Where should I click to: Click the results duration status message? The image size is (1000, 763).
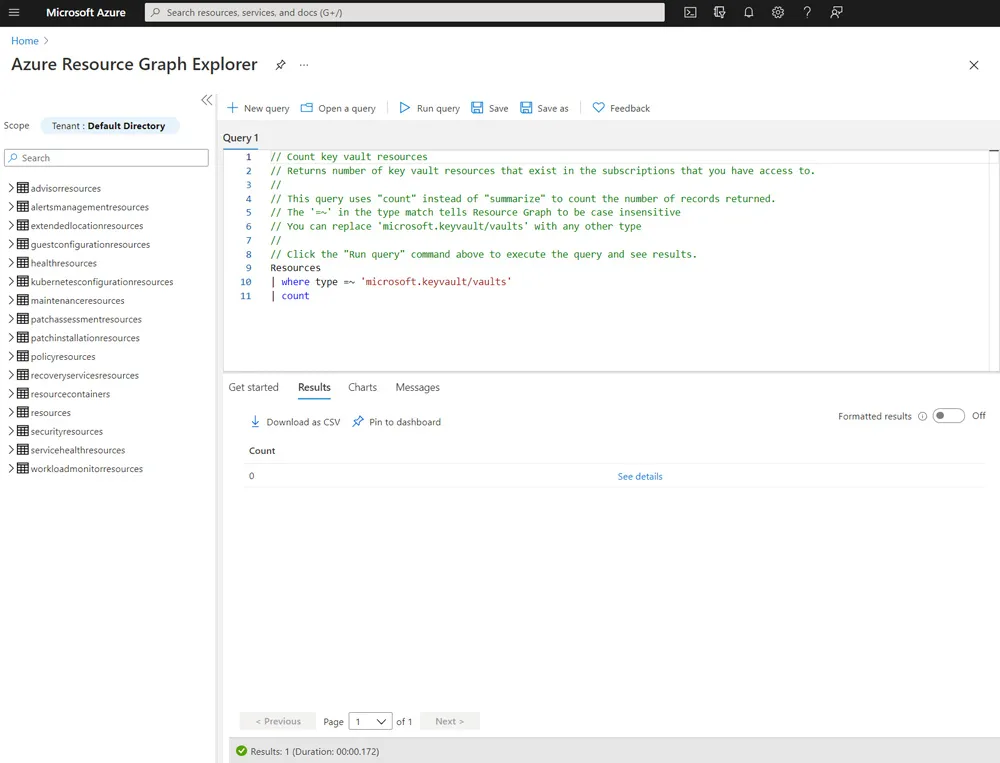[315, 752]
